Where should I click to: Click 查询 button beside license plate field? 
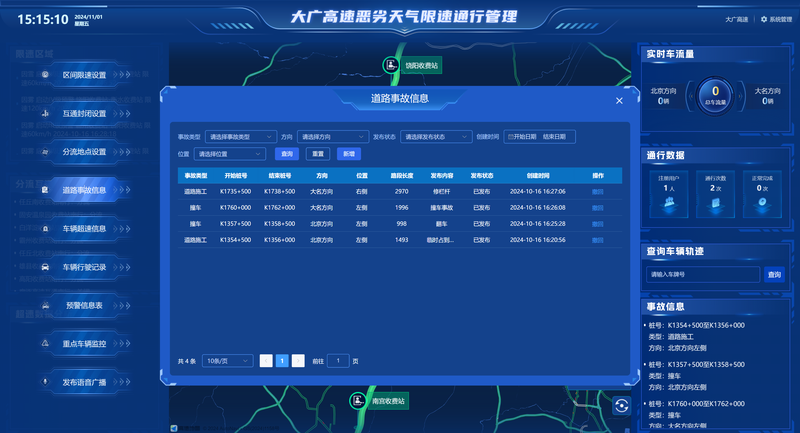pos(774,274)
